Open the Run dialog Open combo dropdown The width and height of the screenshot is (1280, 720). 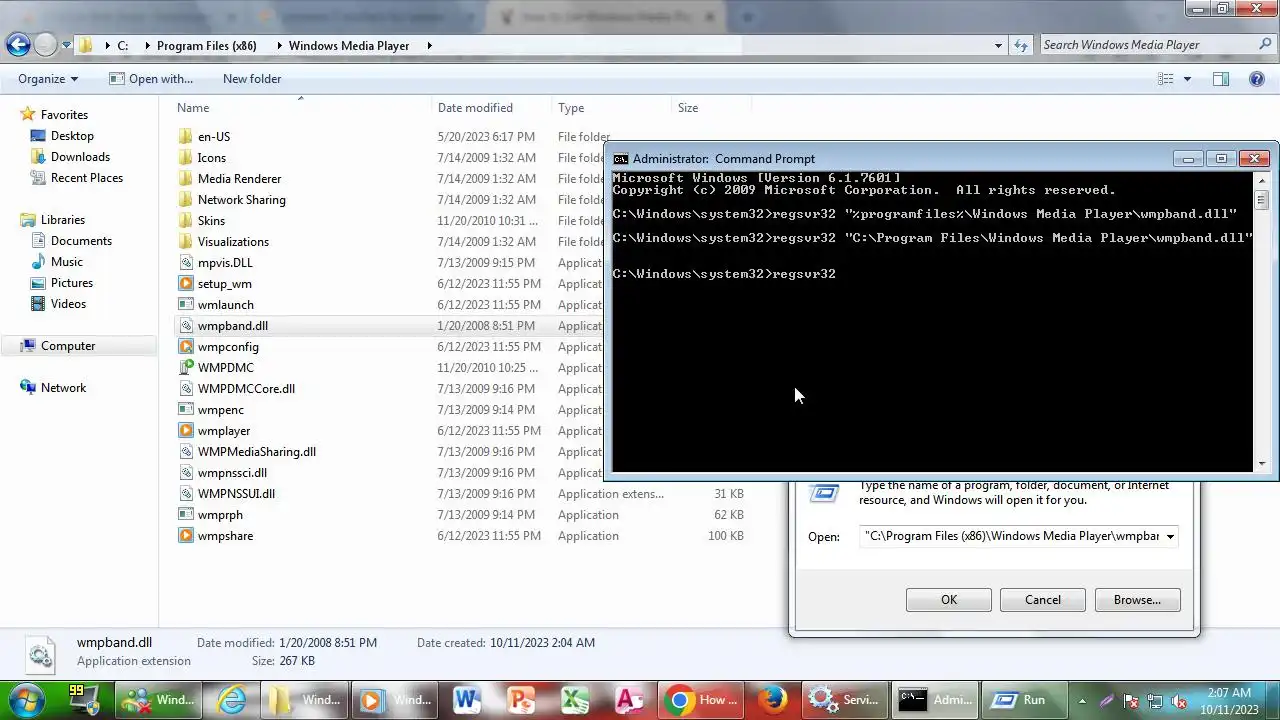click(1169, 537)
